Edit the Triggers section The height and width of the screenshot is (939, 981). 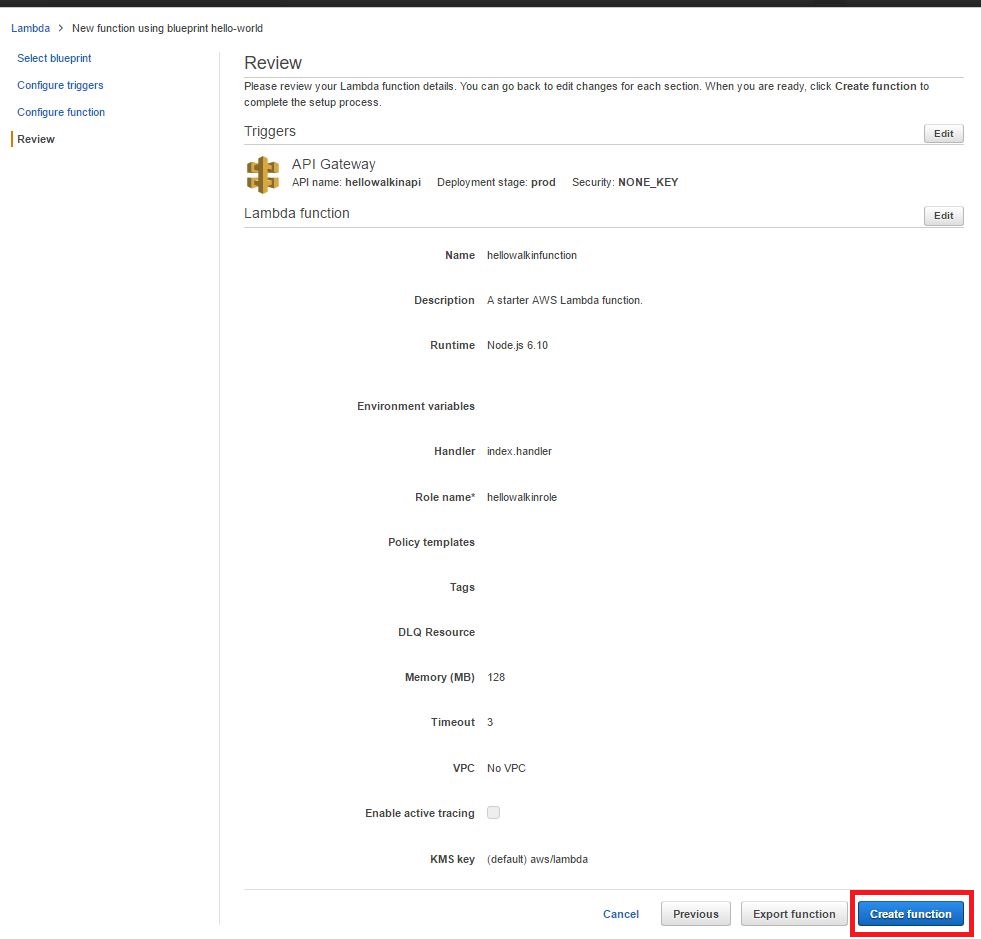tap(942, 133)
